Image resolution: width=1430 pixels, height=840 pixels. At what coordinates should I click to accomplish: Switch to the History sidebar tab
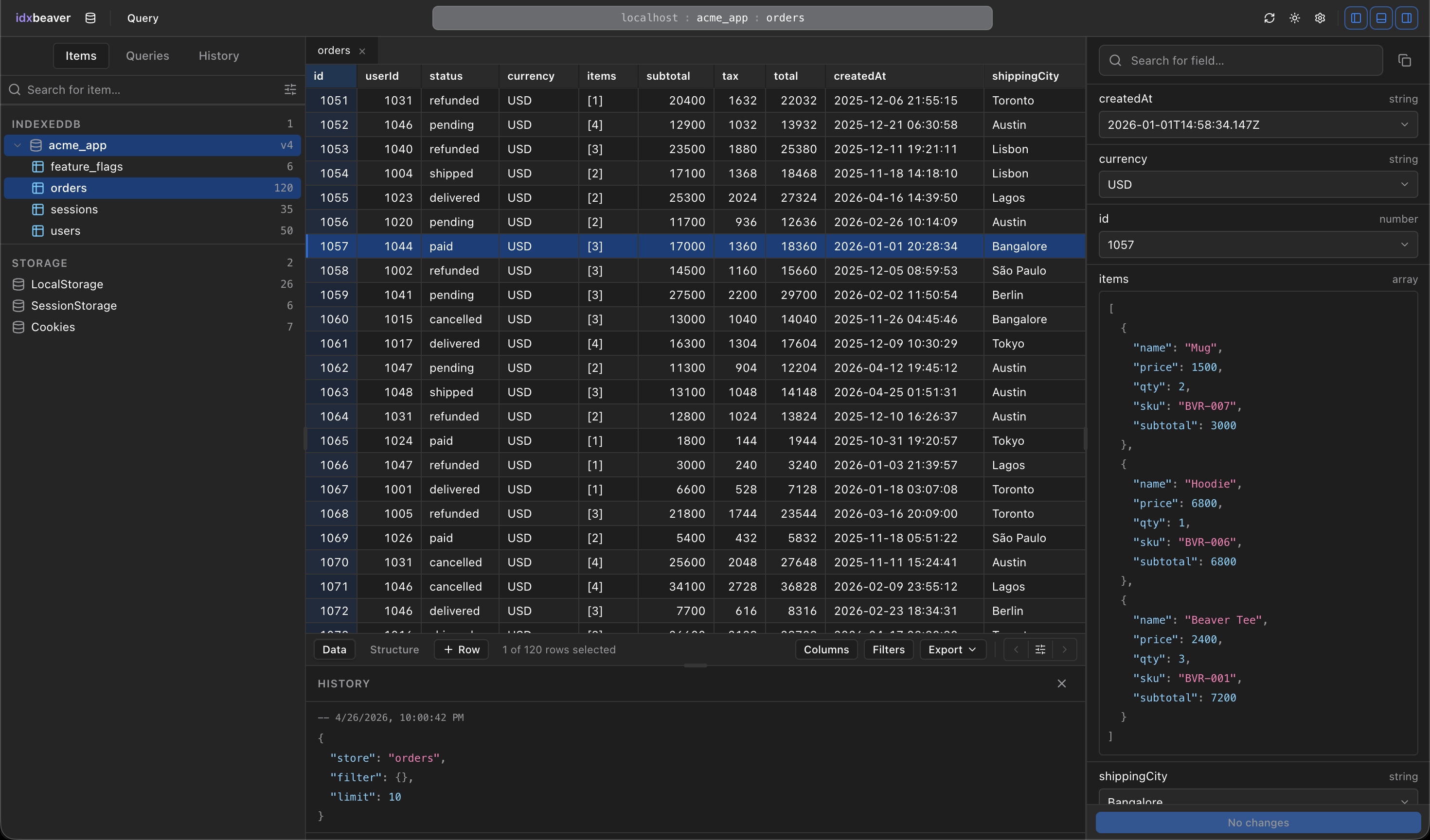[218, 55]
